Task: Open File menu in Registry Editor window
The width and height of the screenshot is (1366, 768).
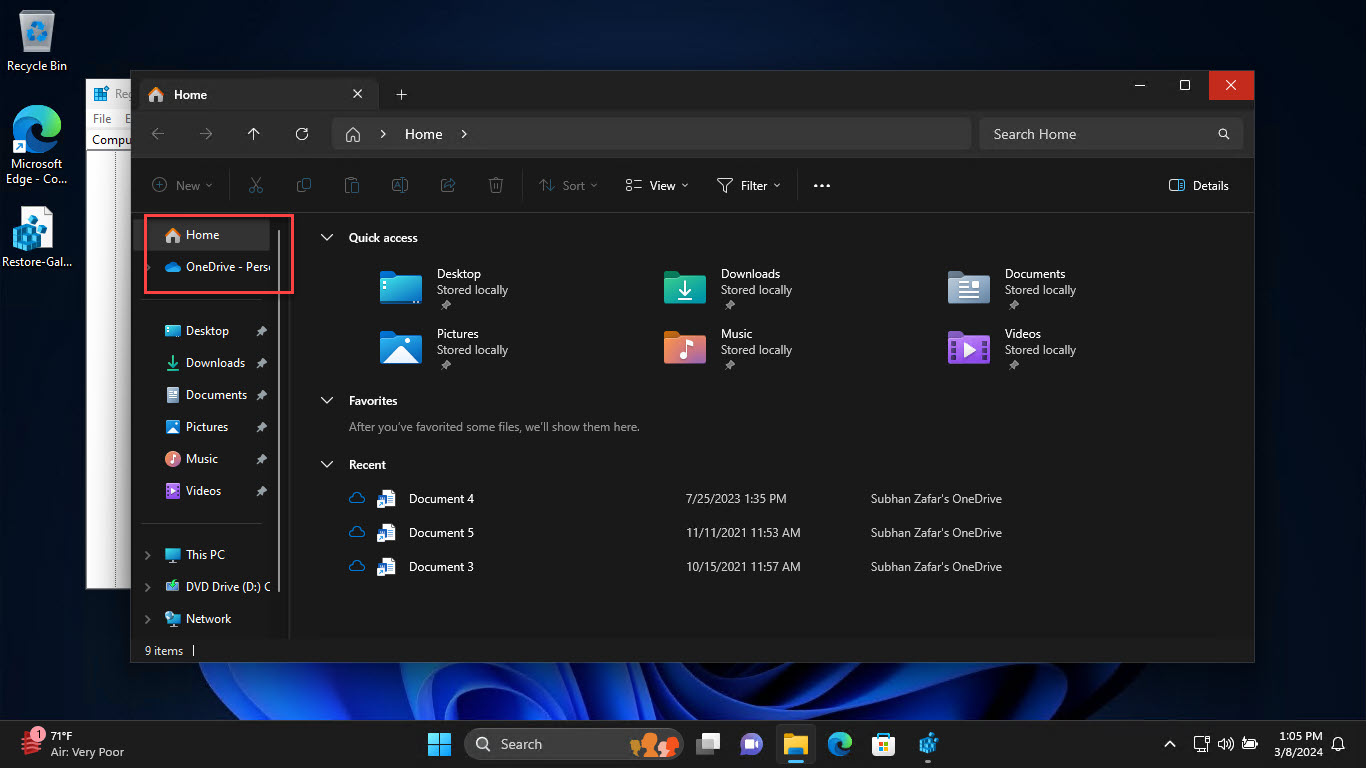Action: click(102, 119)
